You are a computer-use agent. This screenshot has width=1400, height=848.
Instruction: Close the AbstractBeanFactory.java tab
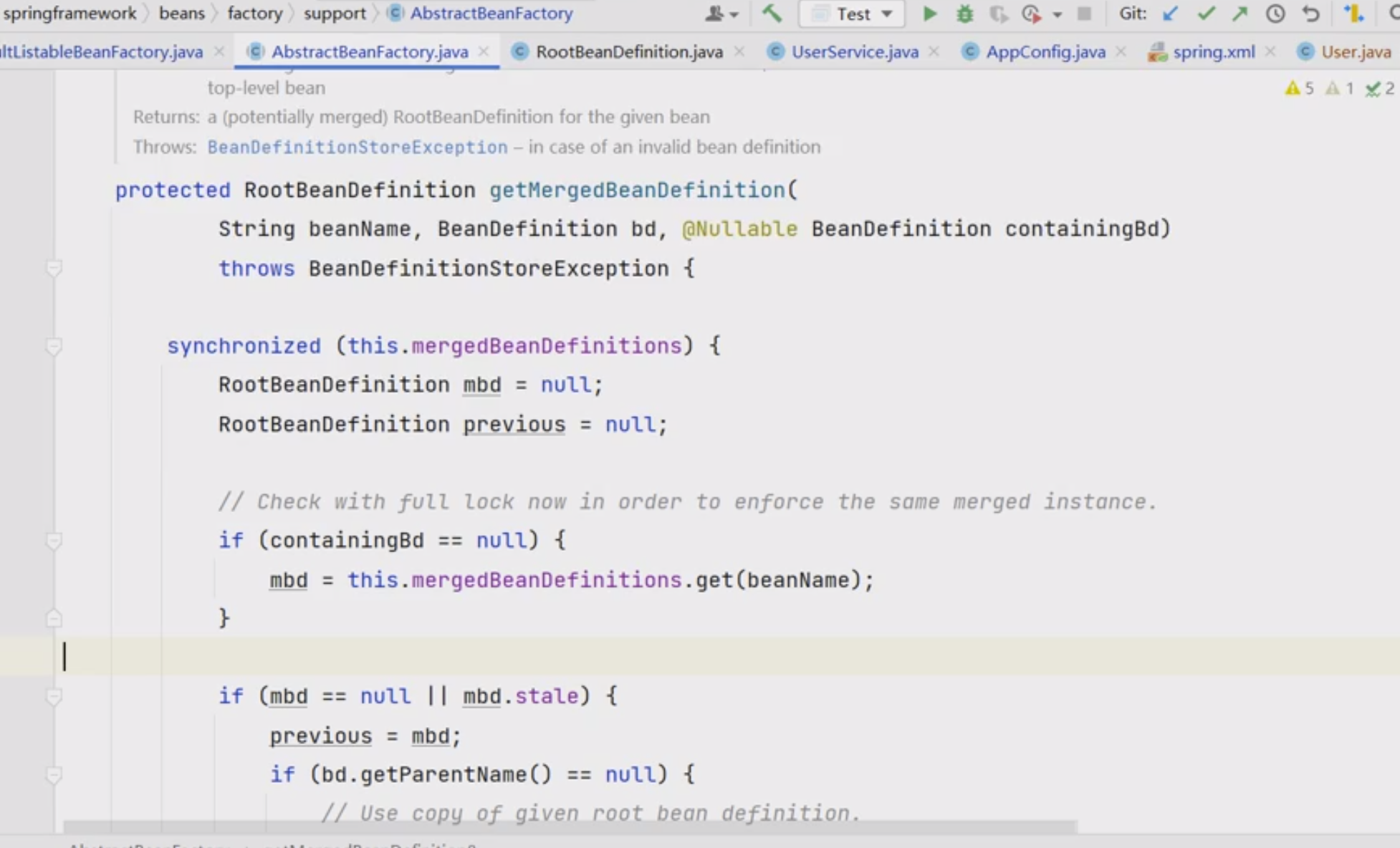484,52
